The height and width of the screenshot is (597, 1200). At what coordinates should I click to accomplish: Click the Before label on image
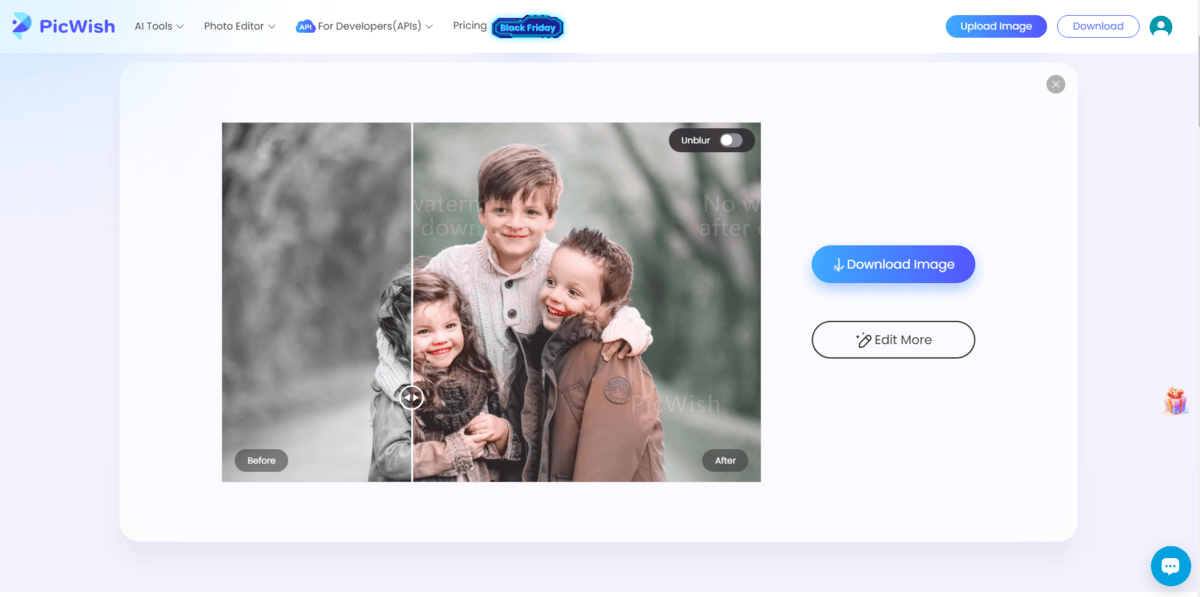tap(261, 461)
